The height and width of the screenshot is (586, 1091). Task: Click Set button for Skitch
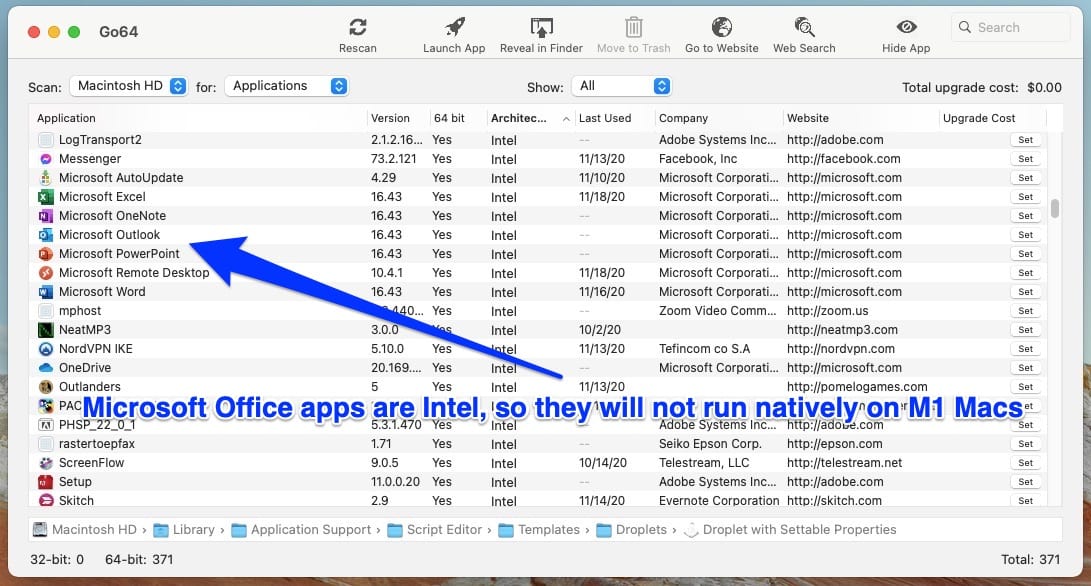[x=1026, y=500]
